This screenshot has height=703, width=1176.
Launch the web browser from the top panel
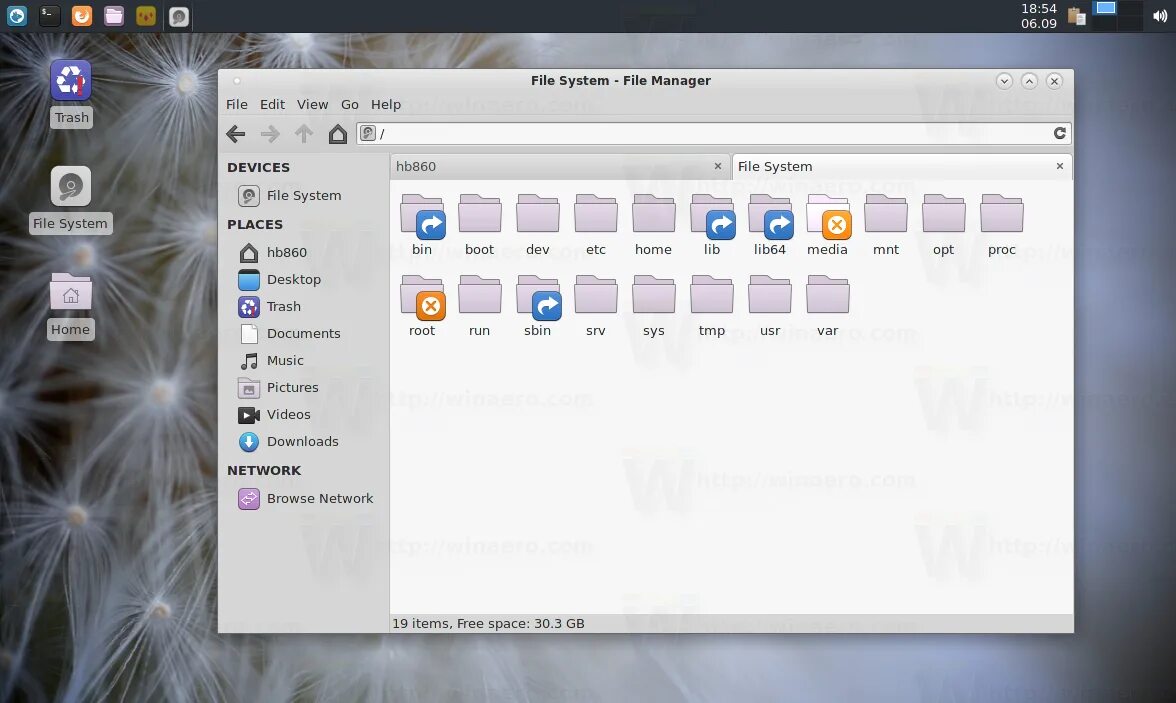(x=82, y=16)
